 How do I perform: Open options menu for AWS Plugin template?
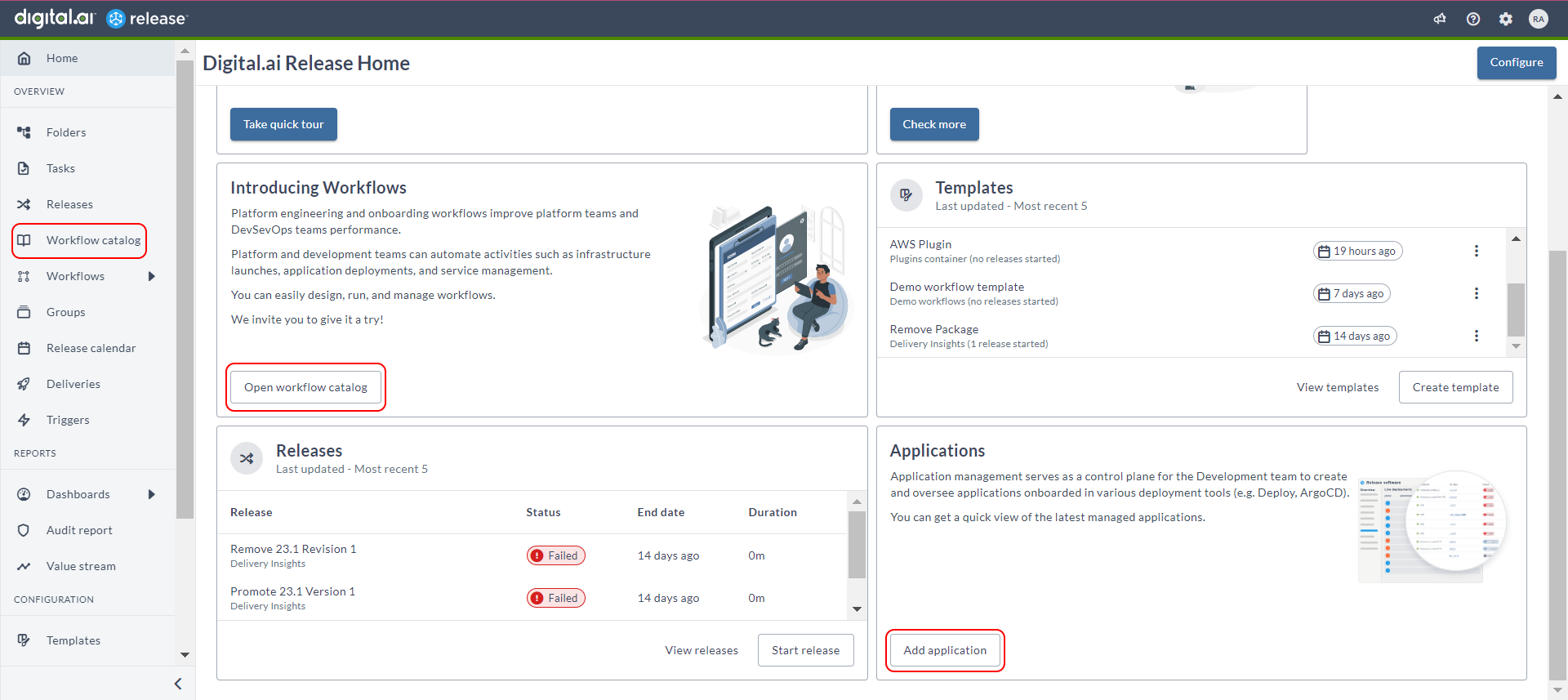point(1477,251)
